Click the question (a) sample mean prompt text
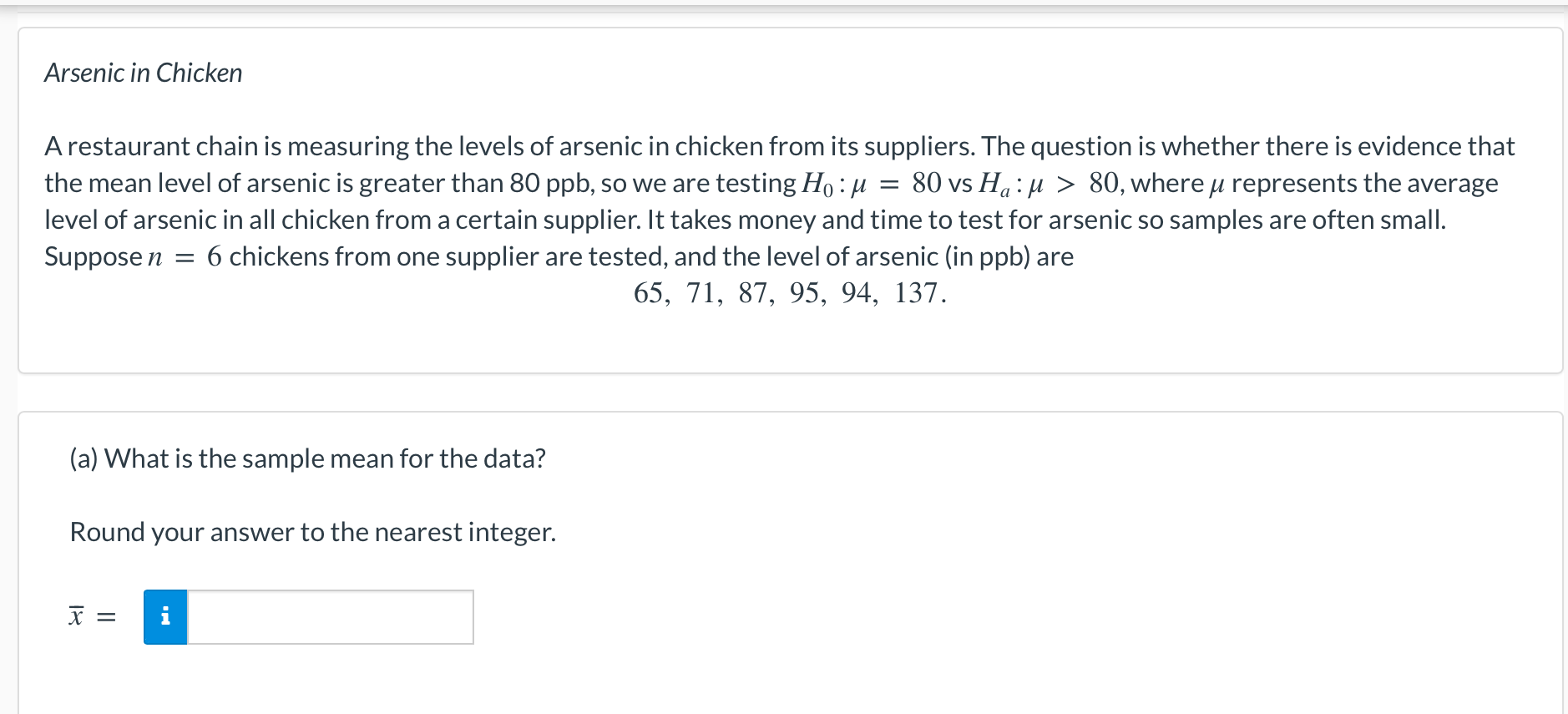Image resolution: width=1568 pixels, height=714 pixels. (308, 458)
